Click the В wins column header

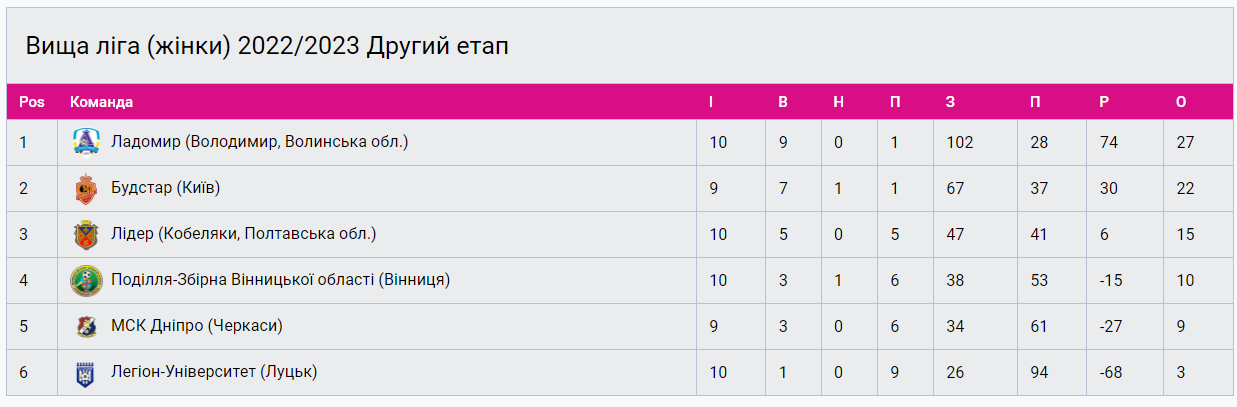[x=783, y=102]
